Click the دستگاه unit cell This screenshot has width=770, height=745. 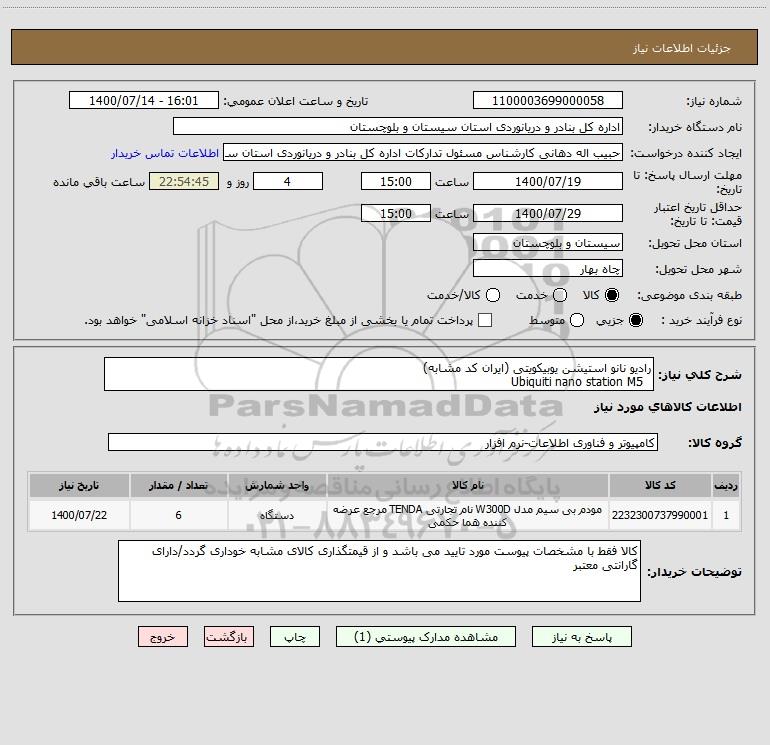click(x=277, y=515)
